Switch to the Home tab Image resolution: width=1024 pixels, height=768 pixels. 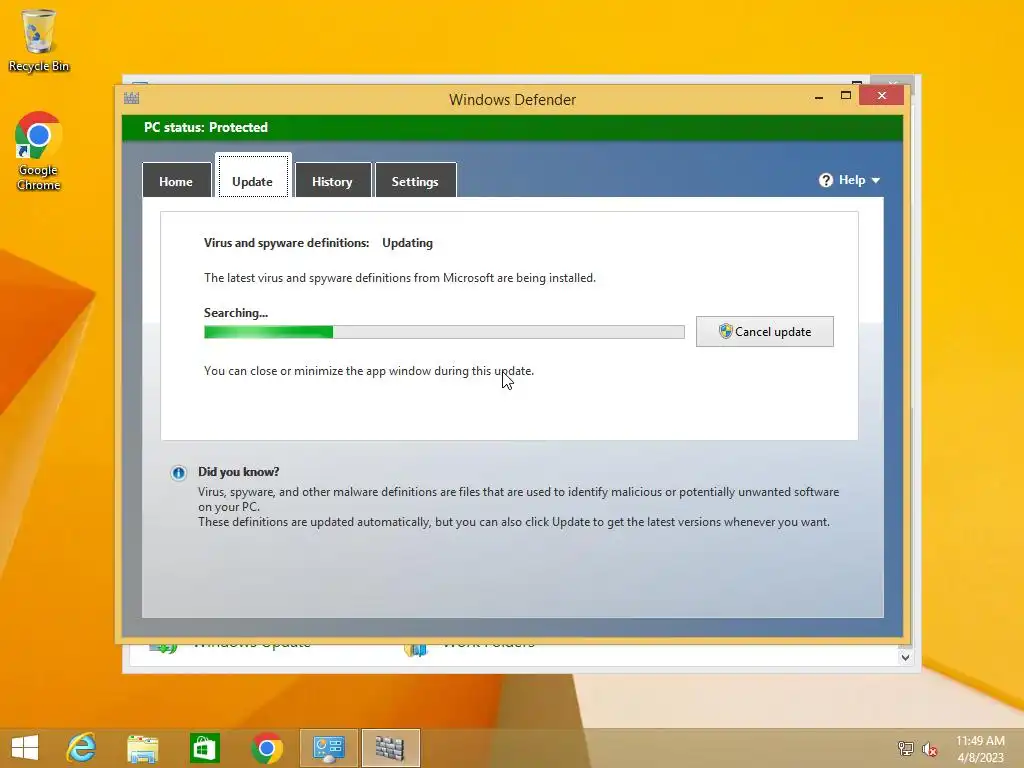pos(176,181)
